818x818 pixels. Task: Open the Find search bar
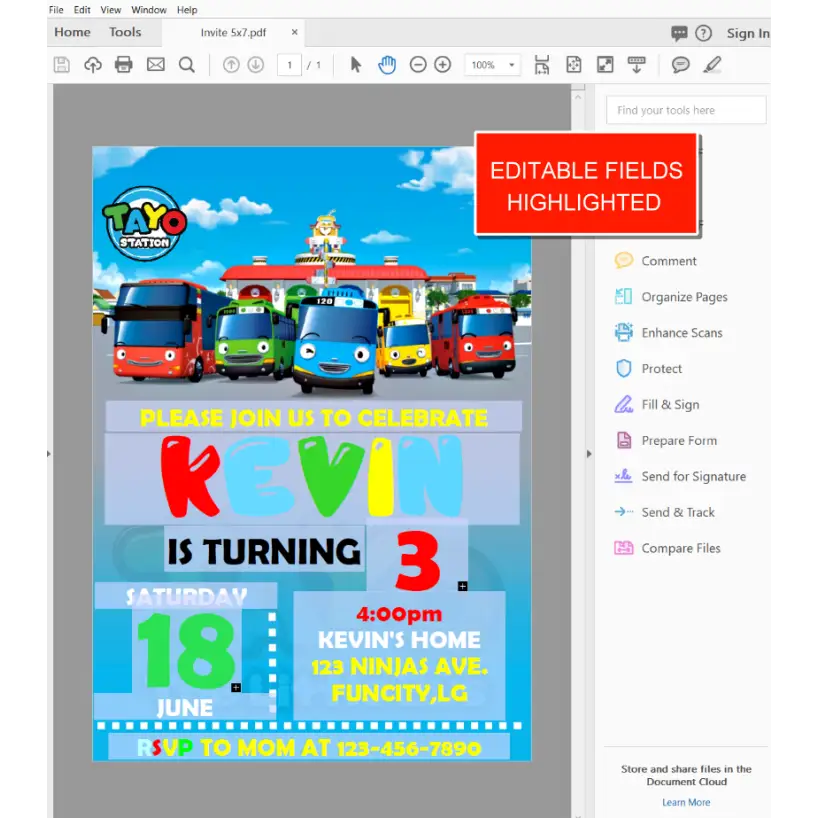click(186, 64)
